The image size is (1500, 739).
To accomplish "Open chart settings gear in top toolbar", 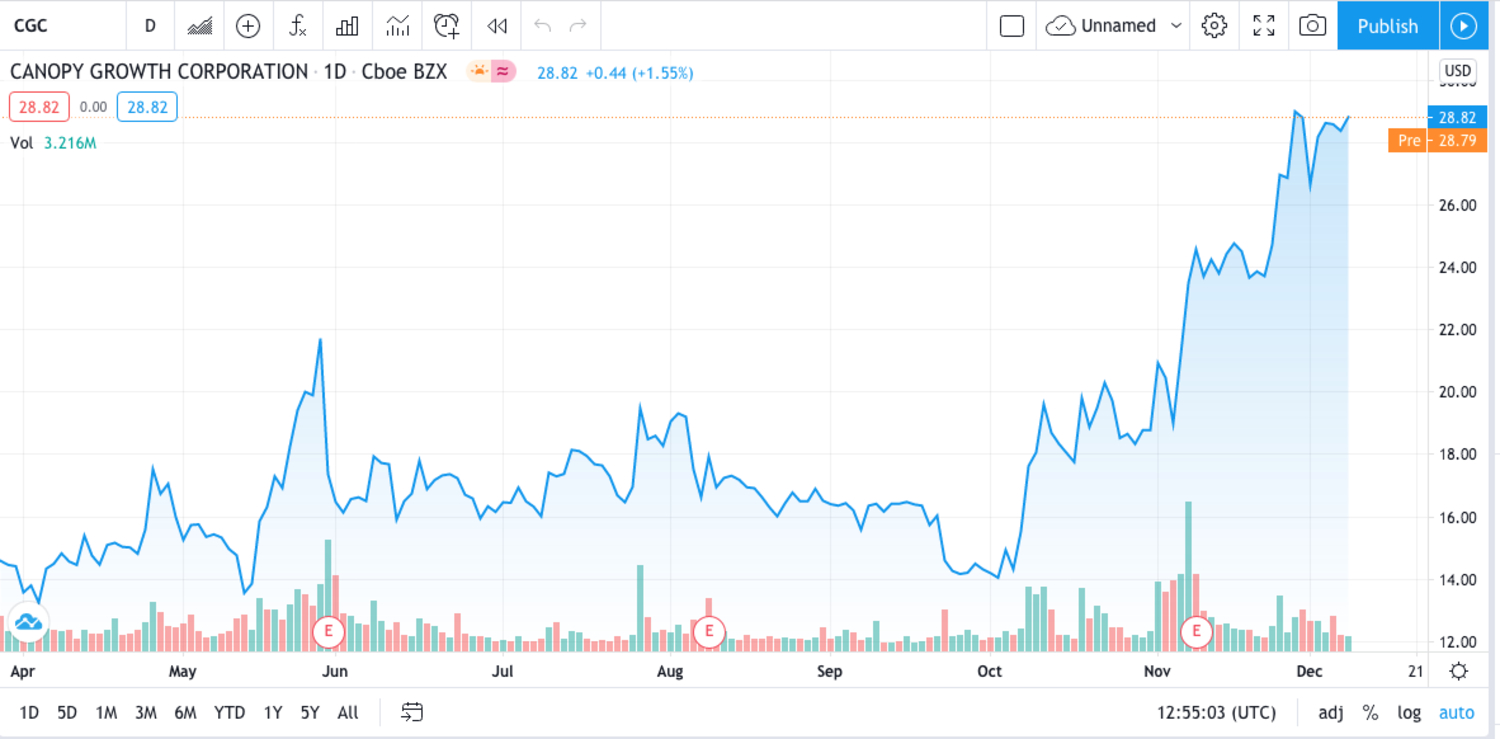I will 1214,26.
